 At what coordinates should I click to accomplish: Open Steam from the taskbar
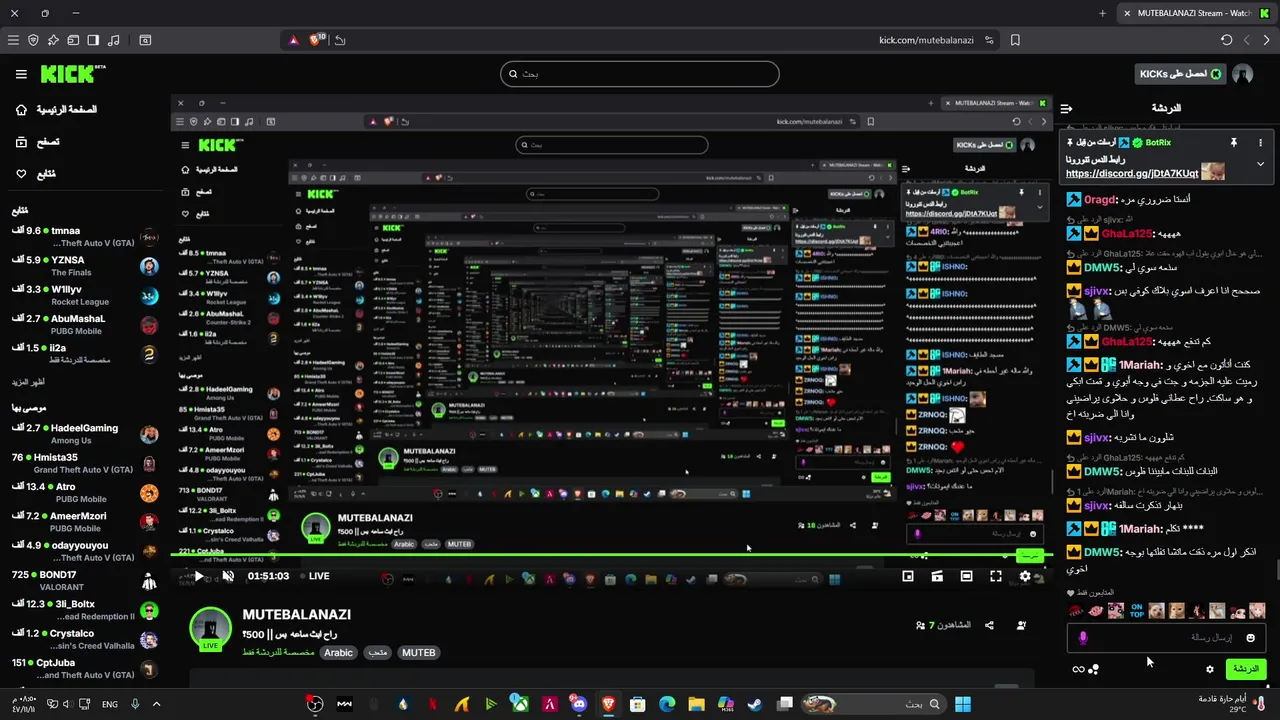pyautogui.click(x=755, y=704)
